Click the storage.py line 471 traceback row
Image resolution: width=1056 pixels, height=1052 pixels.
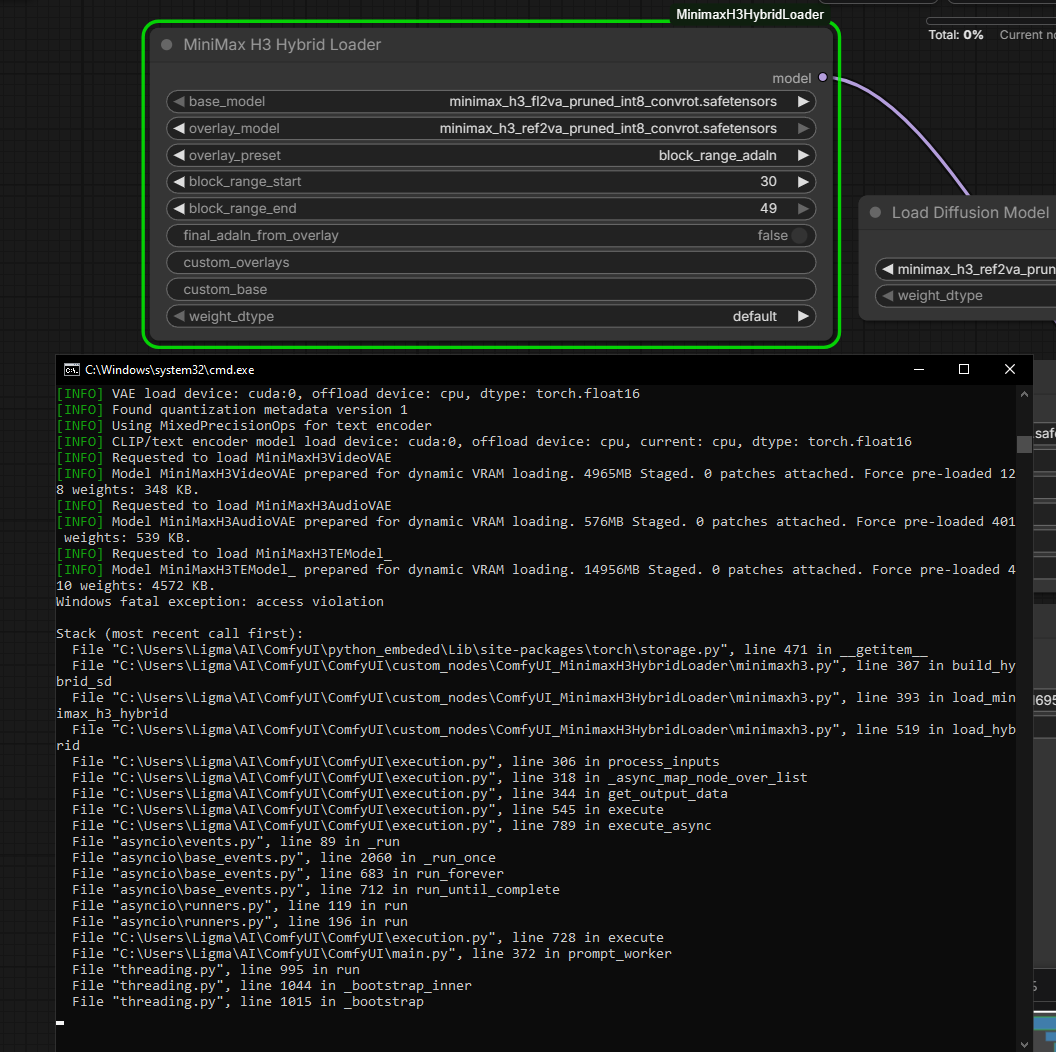click(500, 650)
